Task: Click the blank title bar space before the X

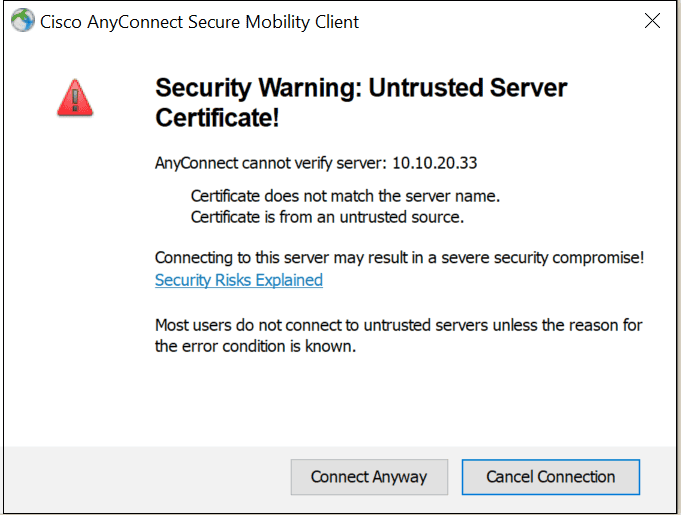Action: click(499, 21)
